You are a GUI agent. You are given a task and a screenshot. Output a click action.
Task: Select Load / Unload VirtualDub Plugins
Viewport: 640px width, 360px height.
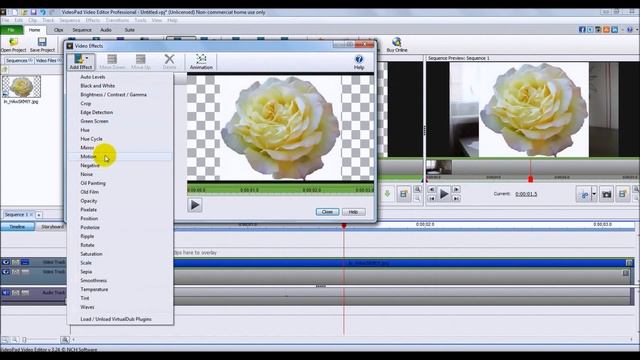coord(116,319)
